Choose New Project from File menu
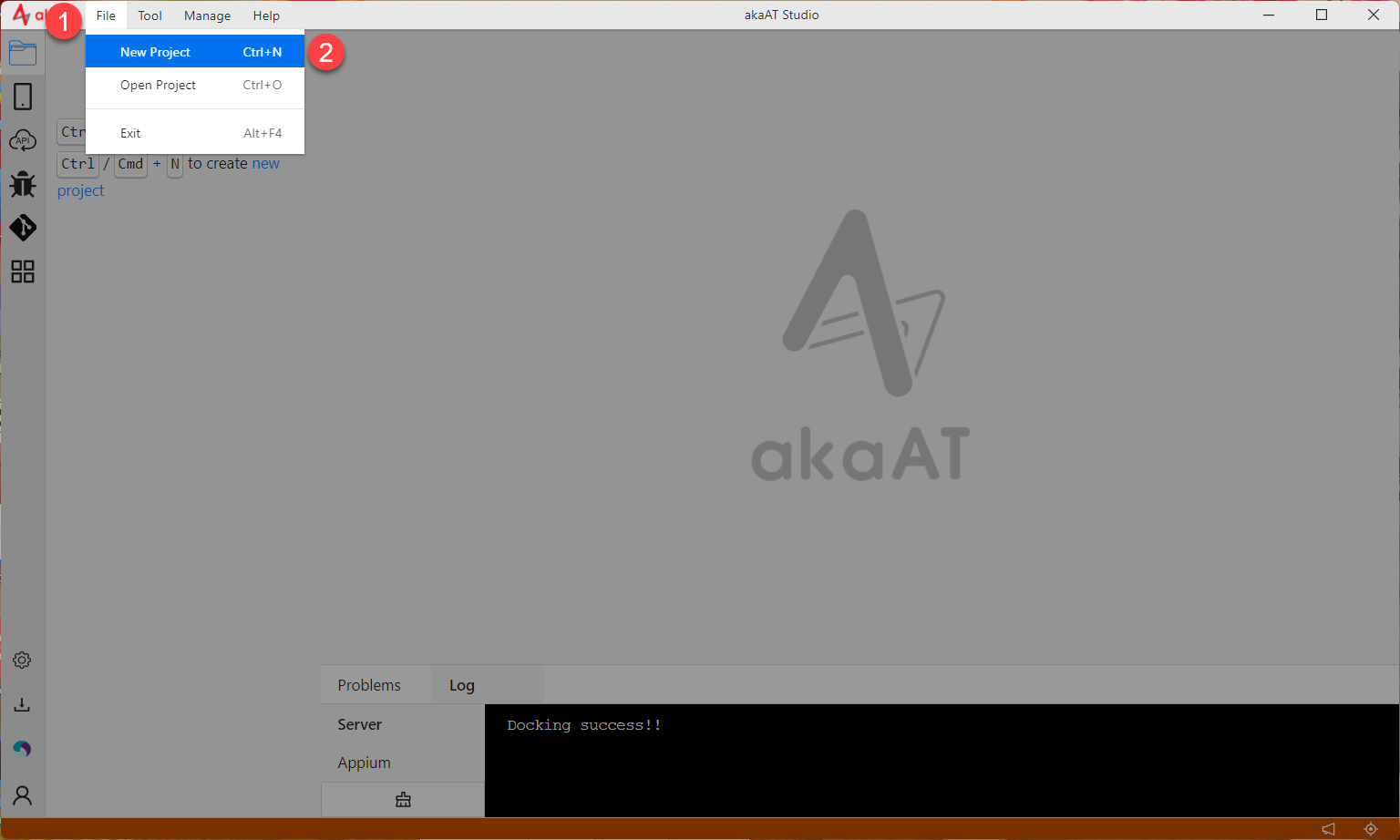Image resolution: width=1400 pixels, height=840 pixels. [195, 52]
